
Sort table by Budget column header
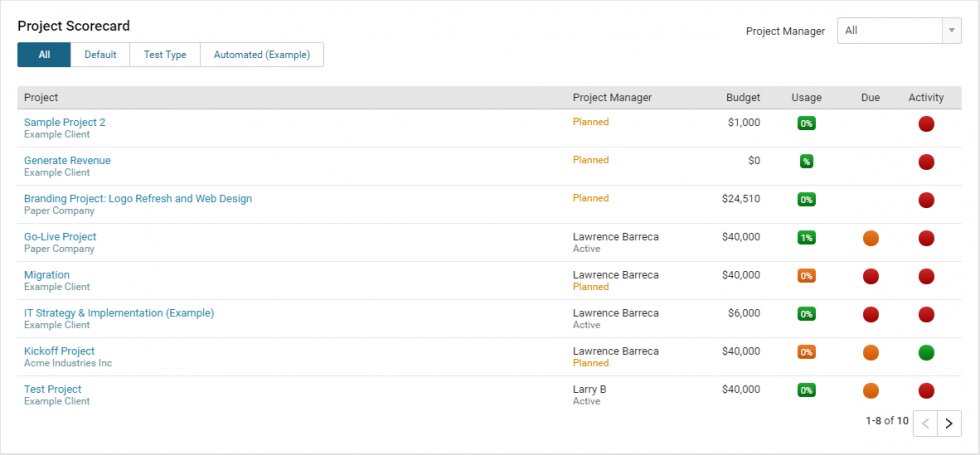point(743,98)
